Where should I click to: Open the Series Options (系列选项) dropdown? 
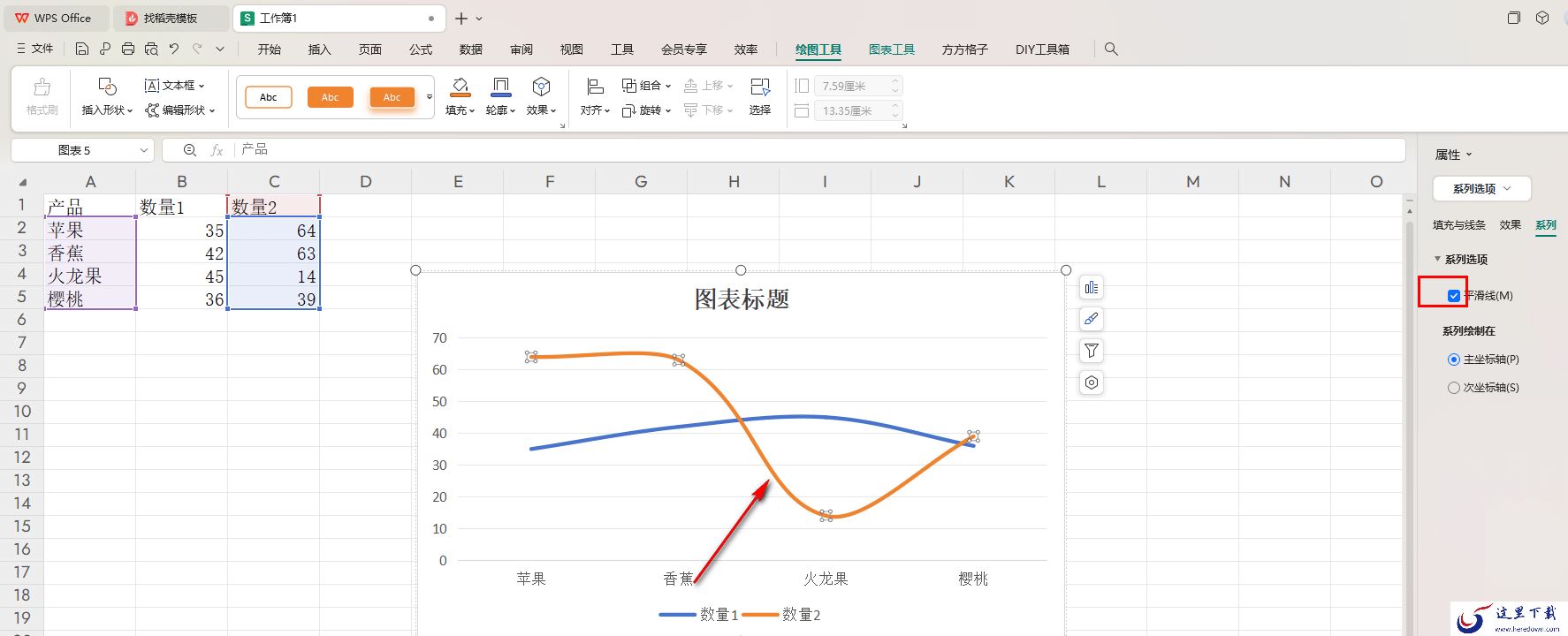[1481, 189]
